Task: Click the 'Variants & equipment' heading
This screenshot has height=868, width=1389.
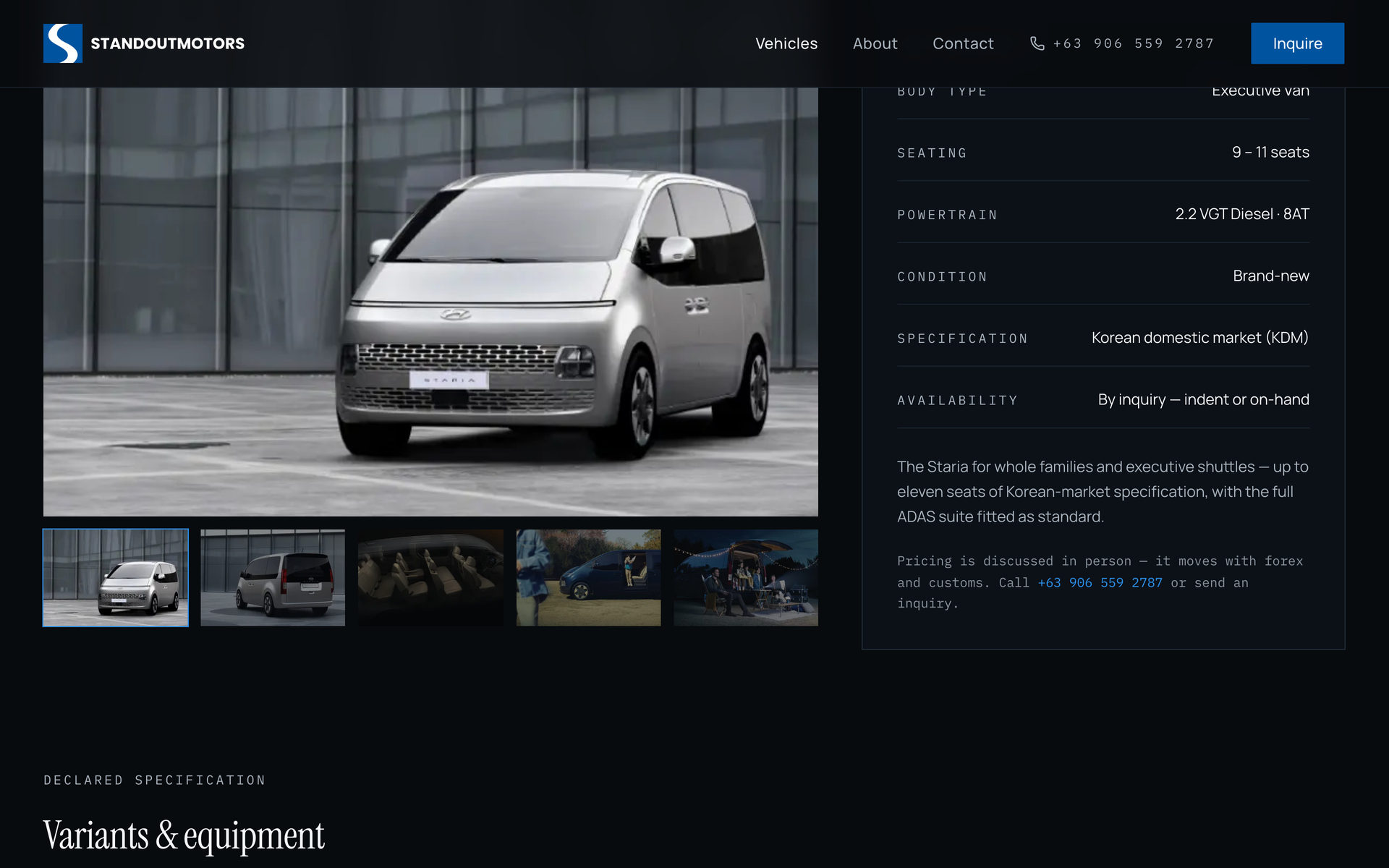Action: pyautogui.click(x=184, y=835)
